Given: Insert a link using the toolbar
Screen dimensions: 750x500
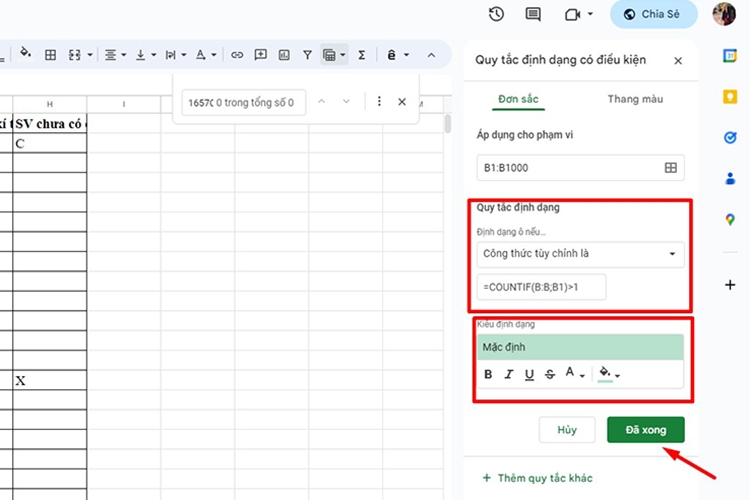Looking at the screenshot, I should pos(237,55).
